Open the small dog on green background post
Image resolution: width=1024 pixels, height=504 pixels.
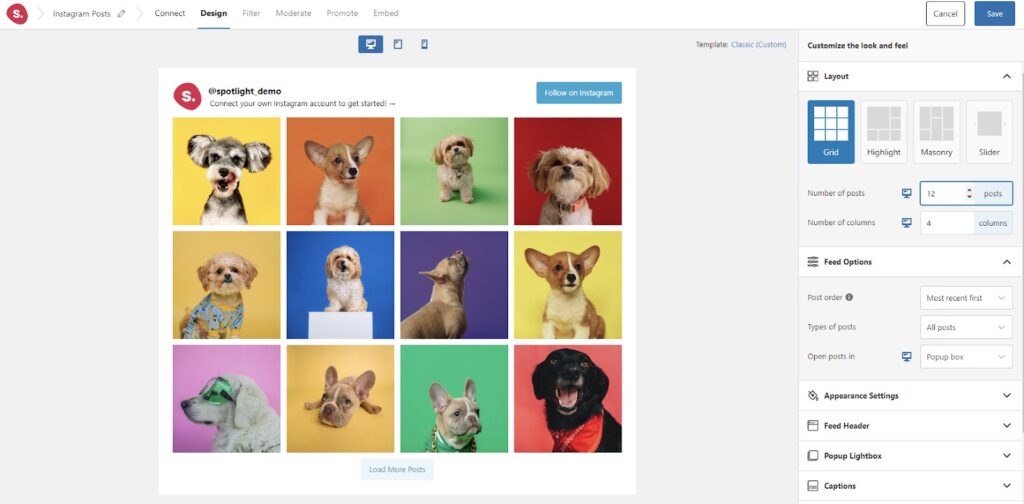click(x=454, y=171)
